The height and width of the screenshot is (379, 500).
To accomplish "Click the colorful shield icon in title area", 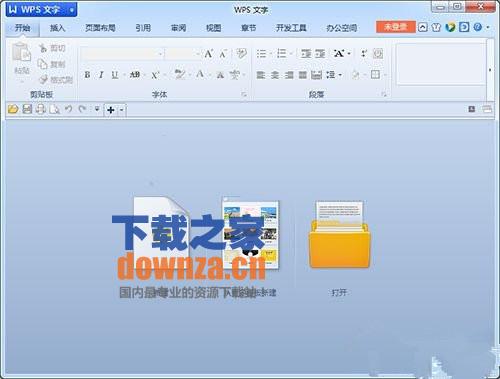I will (450, 27).
